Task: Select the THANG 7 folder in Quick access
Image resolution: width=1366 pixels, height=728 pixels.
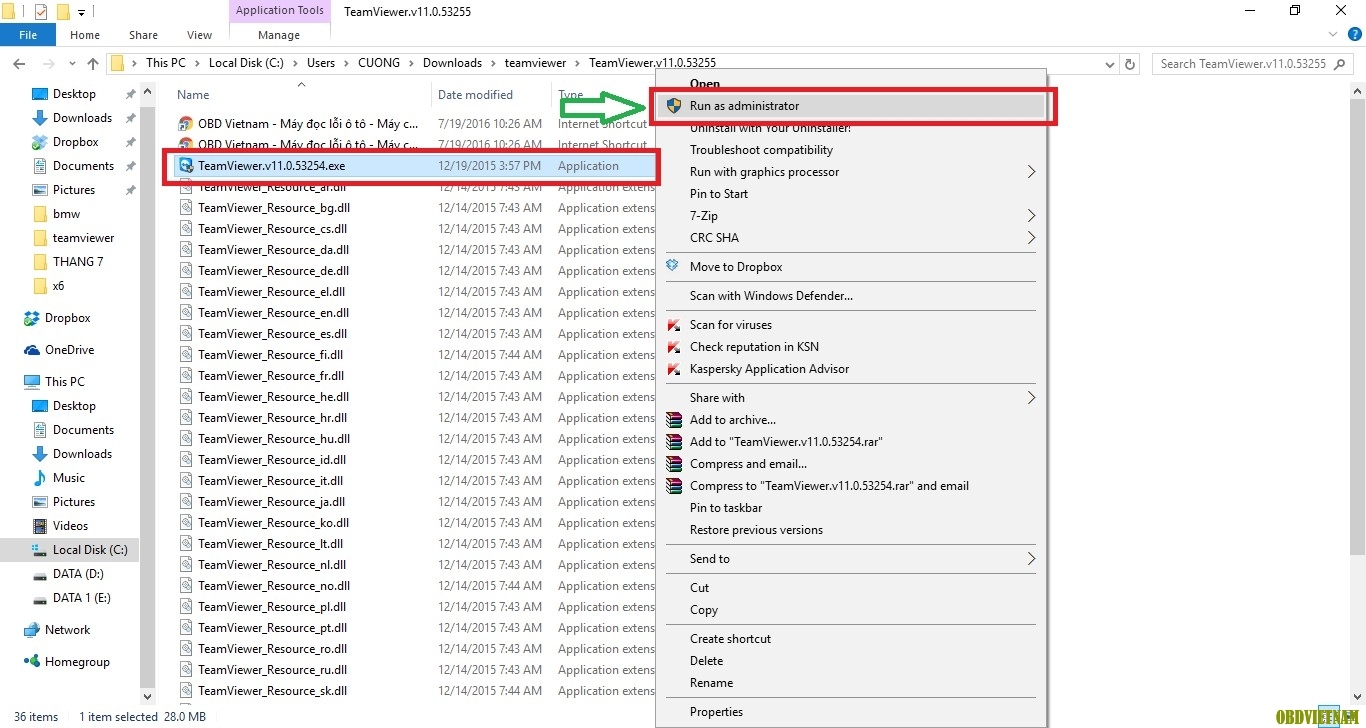Action: pyautogui.click(x=78, y=262)
